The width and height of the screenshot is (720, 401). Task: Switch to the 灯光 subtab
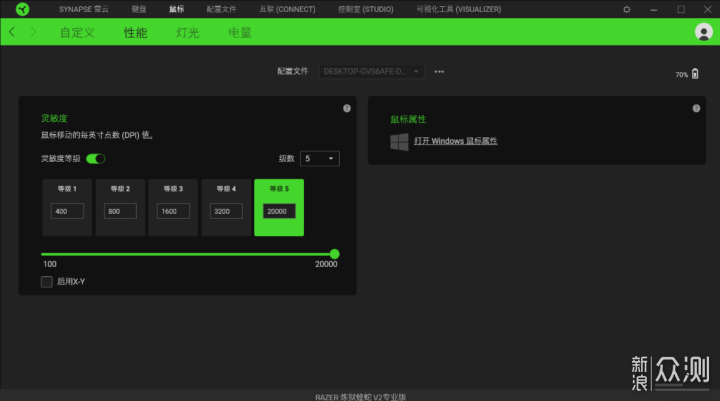point(187,33)
